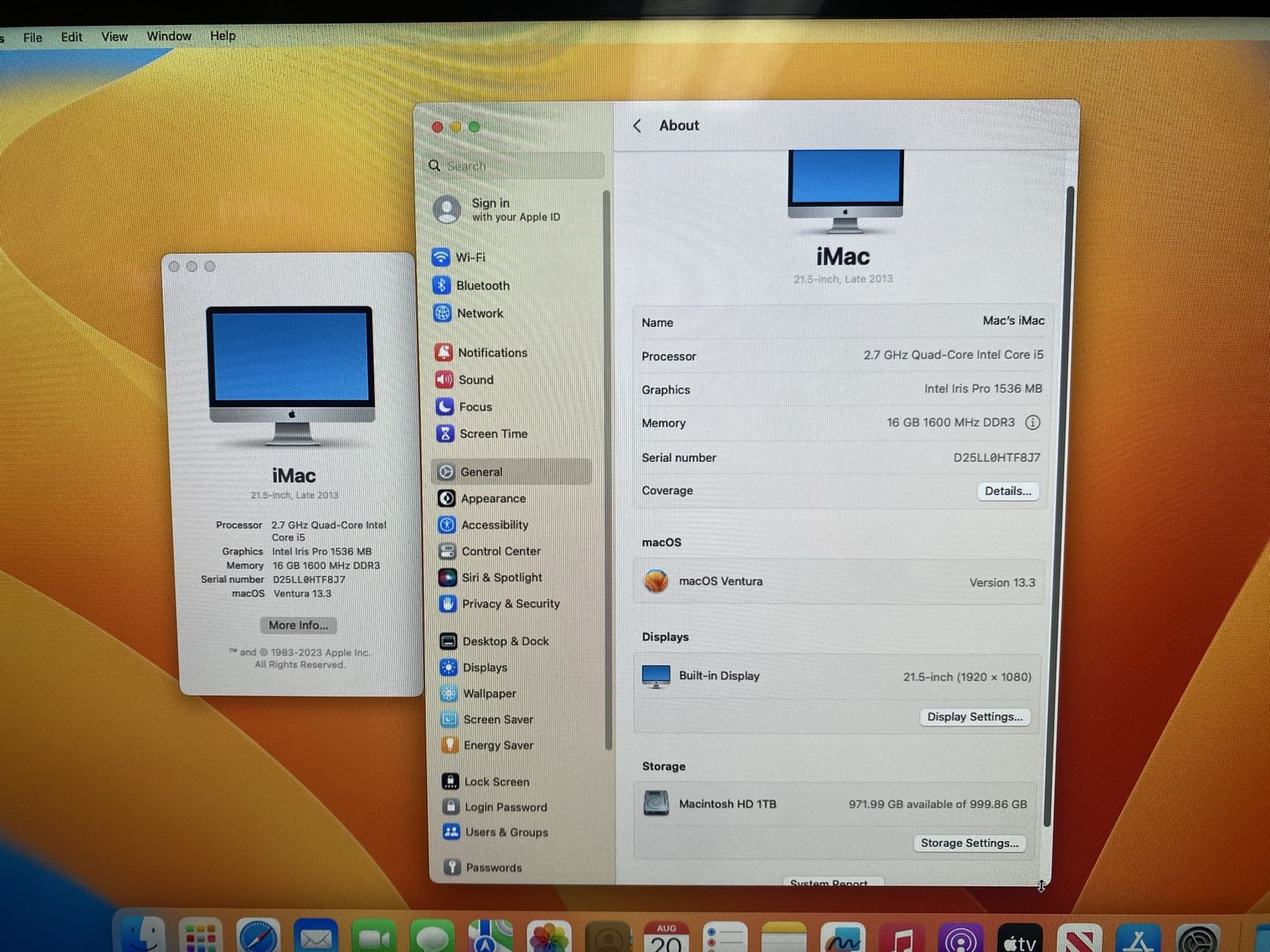Launch Music from the Dock

tap(901, 938)
